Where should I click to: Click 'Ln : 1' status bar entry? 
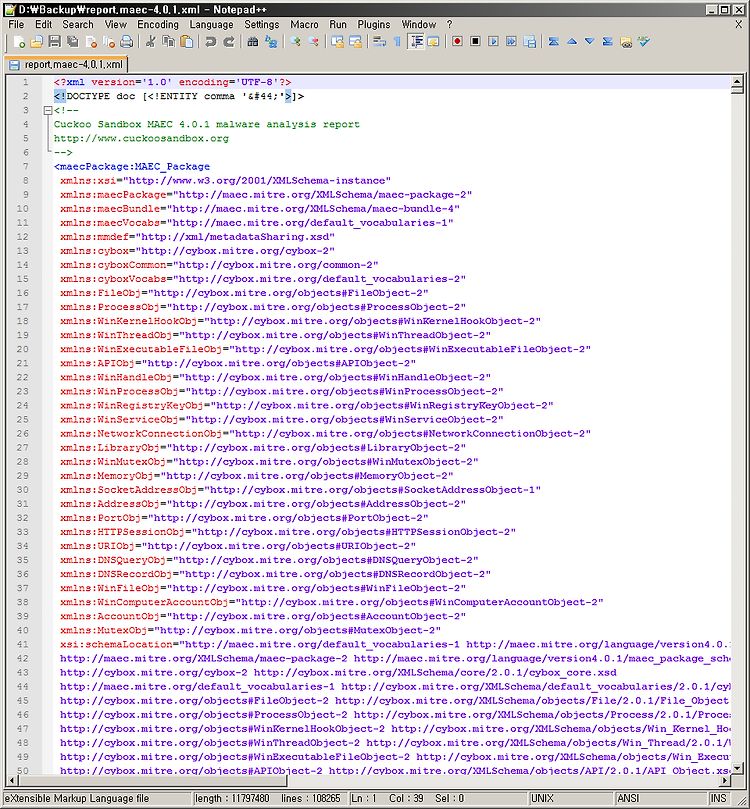tap(364, 798)
